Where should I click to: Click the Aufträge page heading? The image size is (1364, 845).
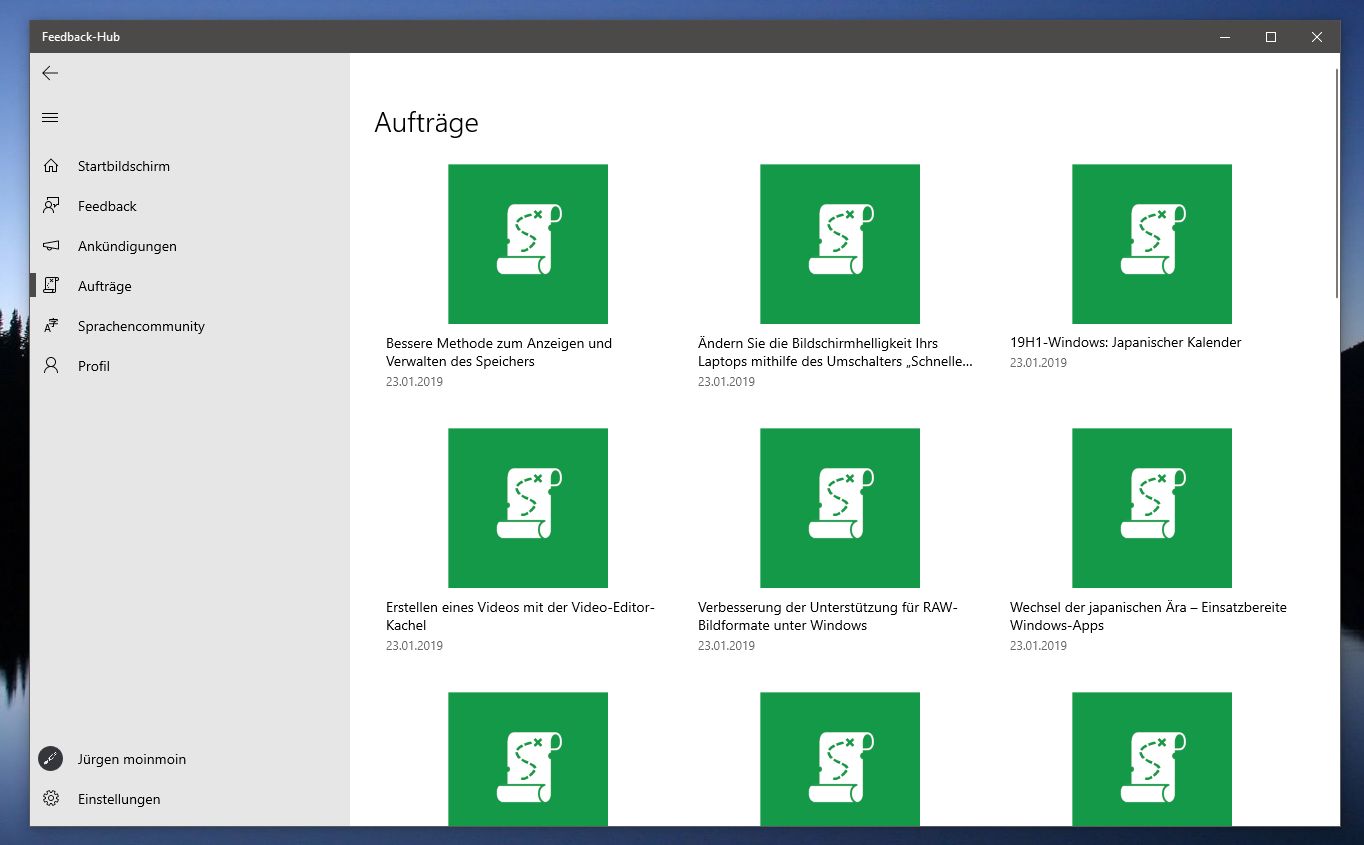click(427, 123)
